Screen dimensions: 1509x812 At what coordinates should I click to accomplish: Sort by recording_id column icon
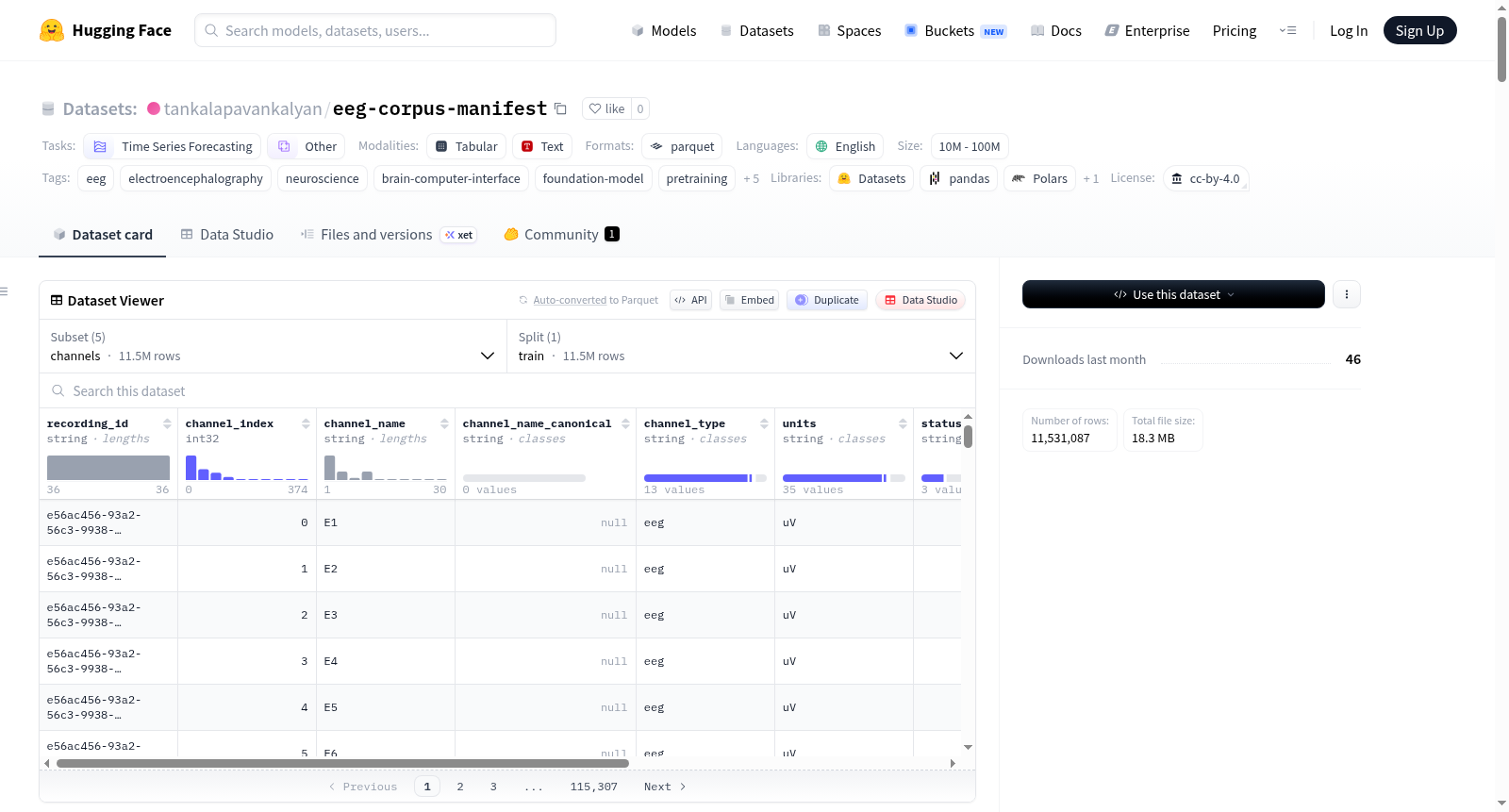[167, 423]
